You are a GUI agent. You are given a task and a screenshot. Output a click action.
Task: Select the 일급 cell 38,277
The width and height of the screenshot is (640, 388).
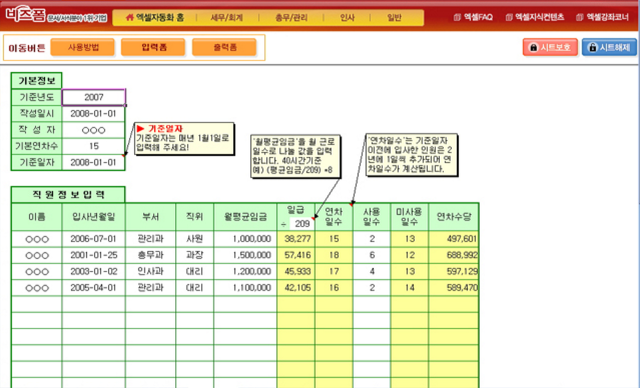pyautogui.click(x=296, y=239)
